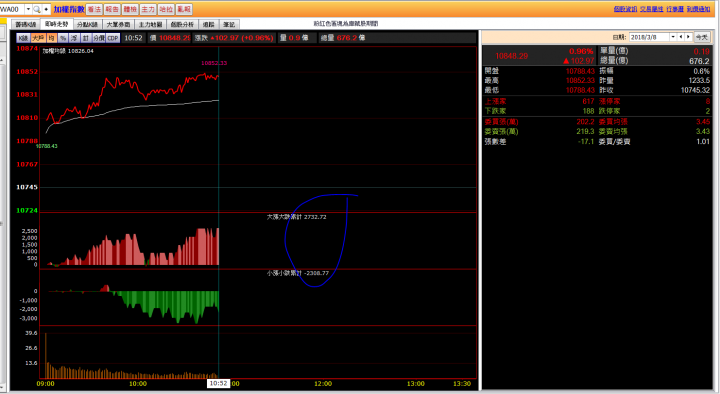Click the 大漲大跌累計 2732.72 label
Viewport: 720px width, 394px height.
tap(297, 217)
